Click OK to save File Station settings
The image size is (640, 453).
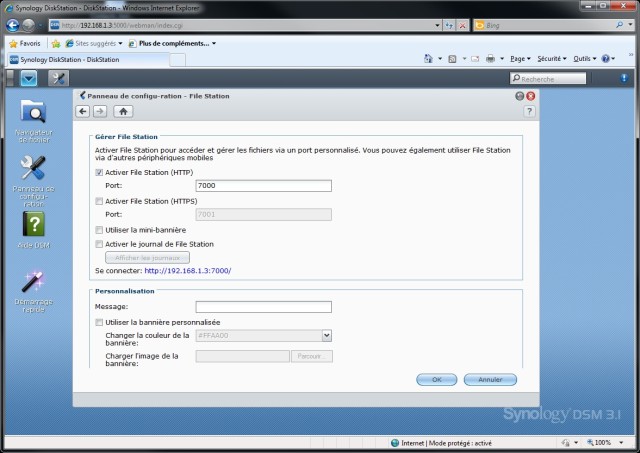click(x=436, y=380)
